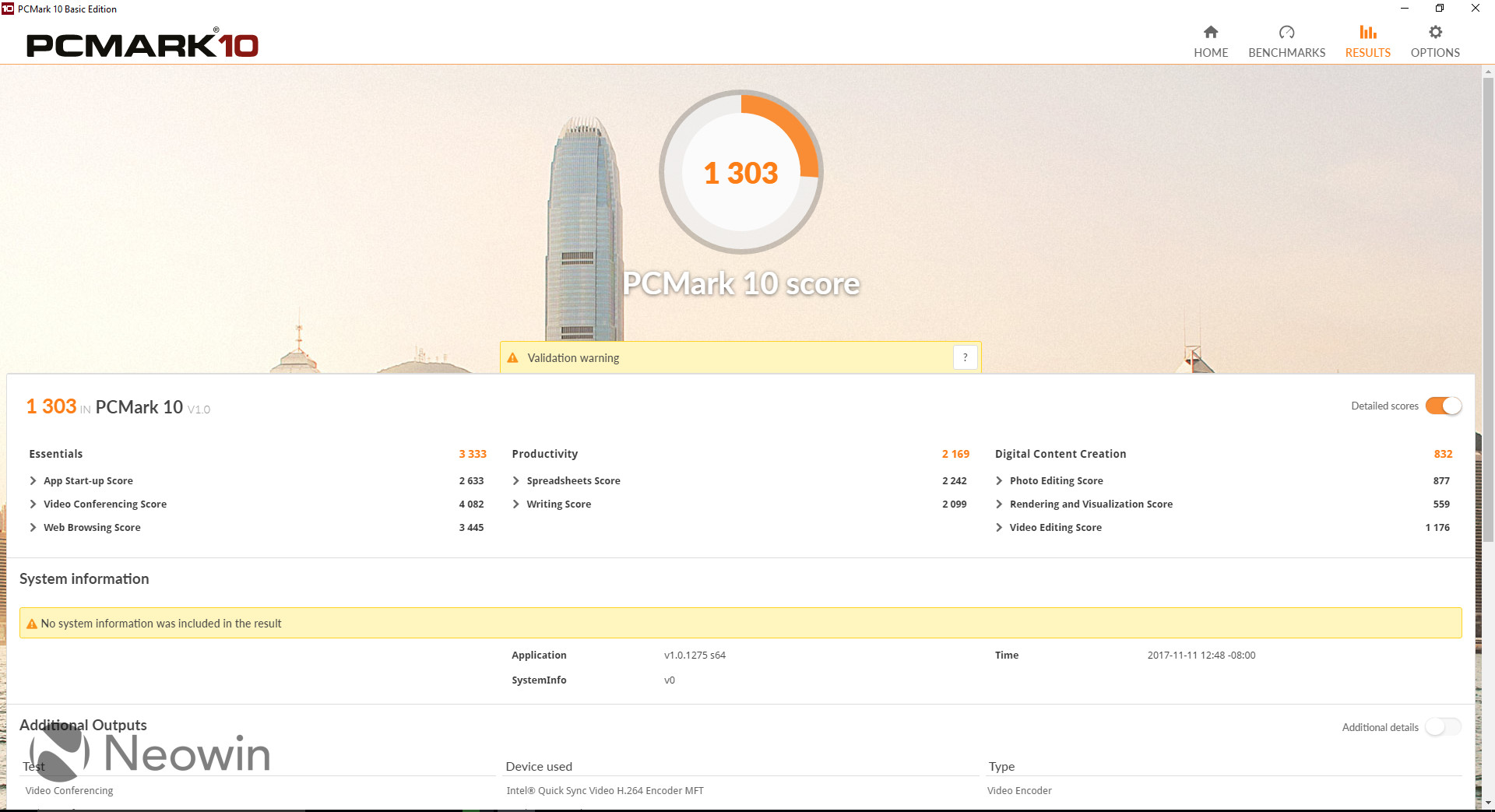Expand the Photo Editing Score row

coord(999,481)
